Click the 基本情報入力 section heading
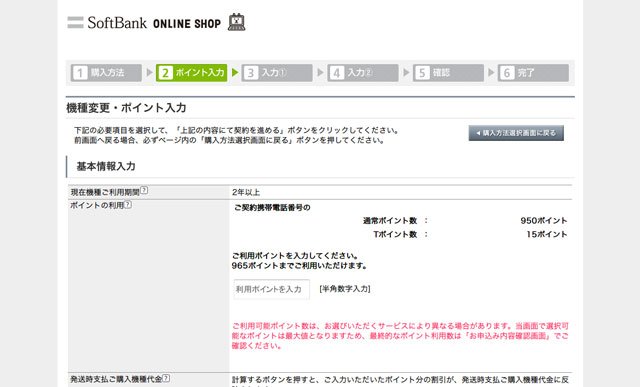 coord(106,166)
